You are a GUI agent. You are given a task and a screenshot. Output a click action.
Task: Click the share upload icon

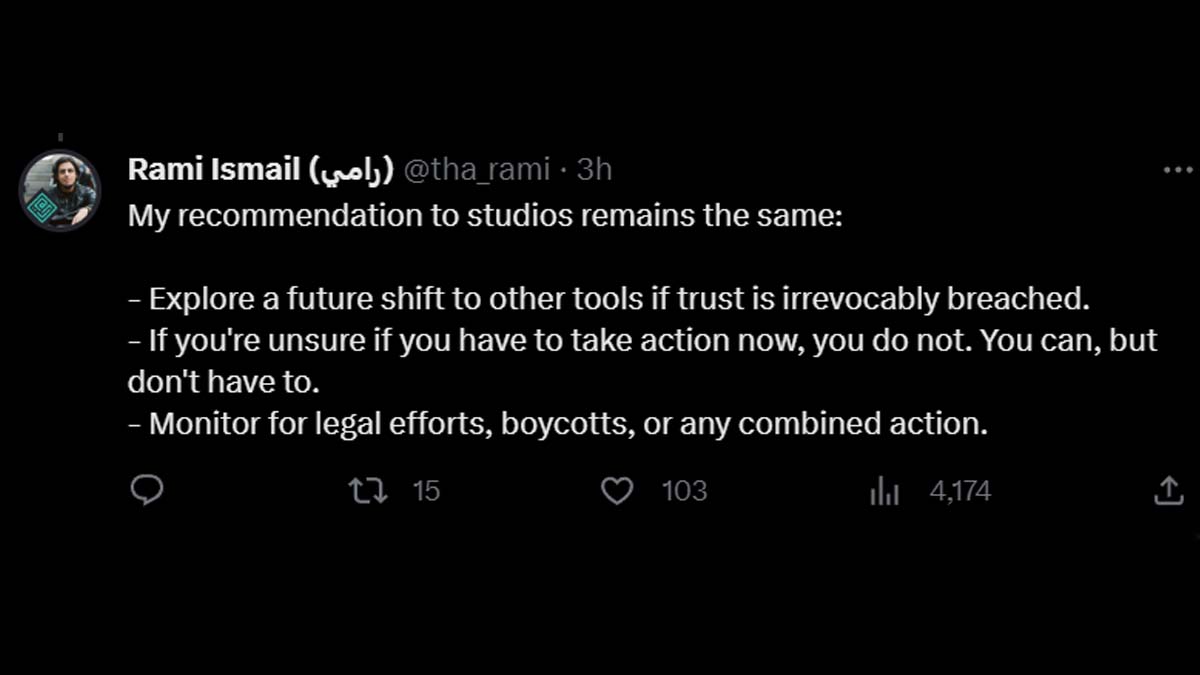(x=1168, y=490)
